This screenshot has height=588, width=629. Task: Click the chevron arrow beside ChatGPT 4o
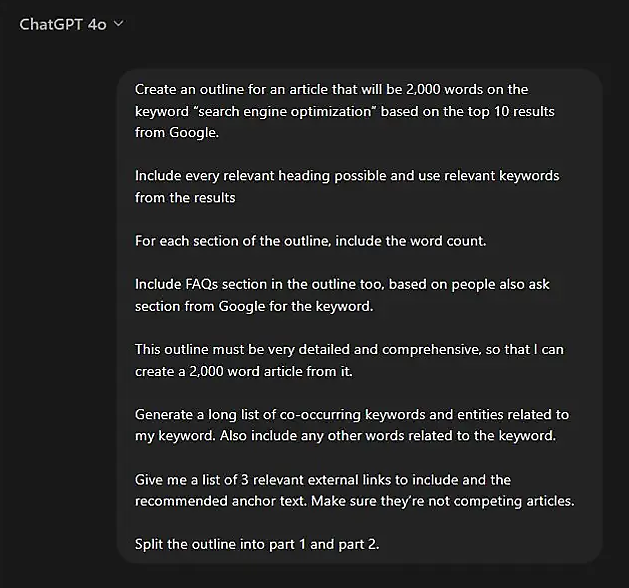[x=119, y=24]
